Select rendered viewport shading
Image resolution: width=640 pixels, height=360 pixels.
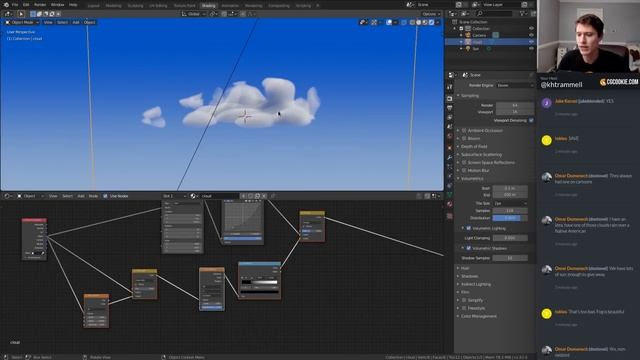(431, 22)
